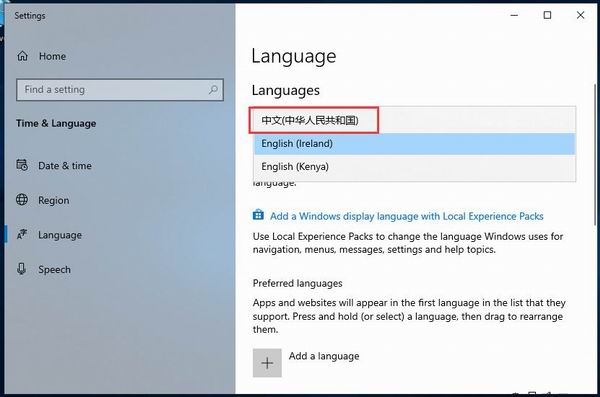600x397 pixels.
Task: Open the Home settings page
Action: pos(52,56)
